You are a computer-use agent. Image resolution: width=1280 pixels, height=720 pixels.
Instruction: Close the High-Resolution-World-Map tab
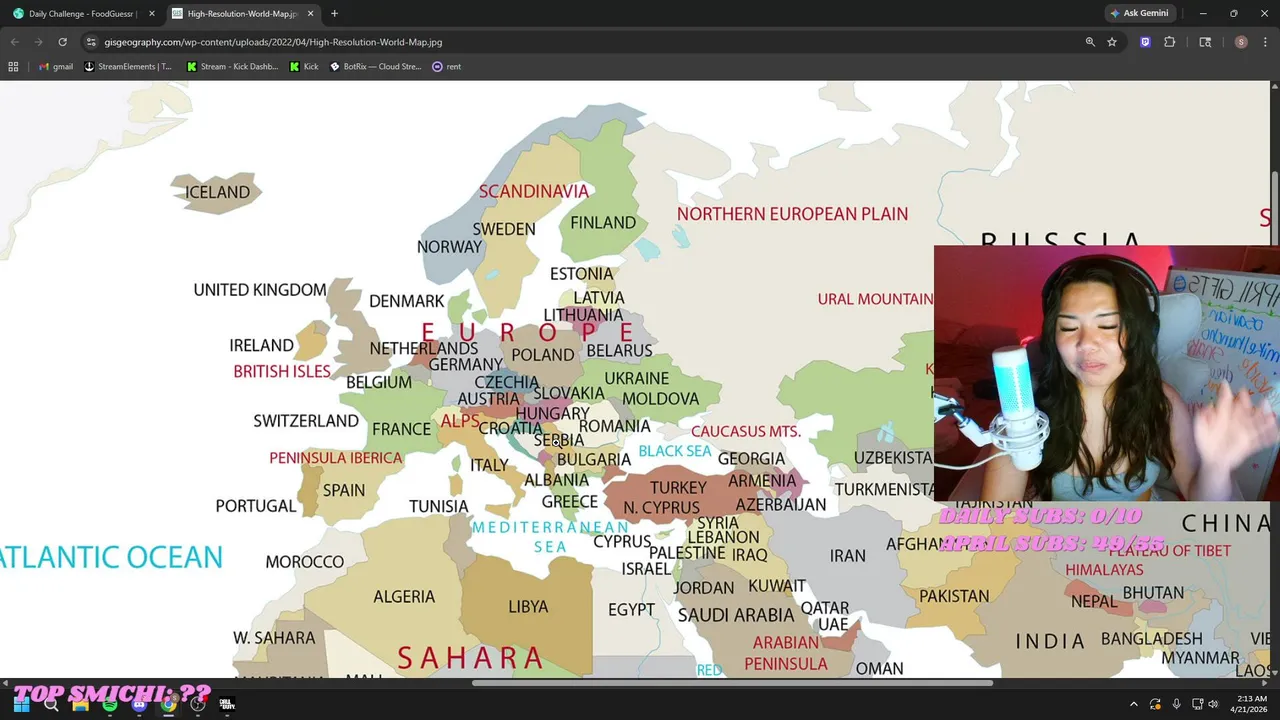click(310, 14)
